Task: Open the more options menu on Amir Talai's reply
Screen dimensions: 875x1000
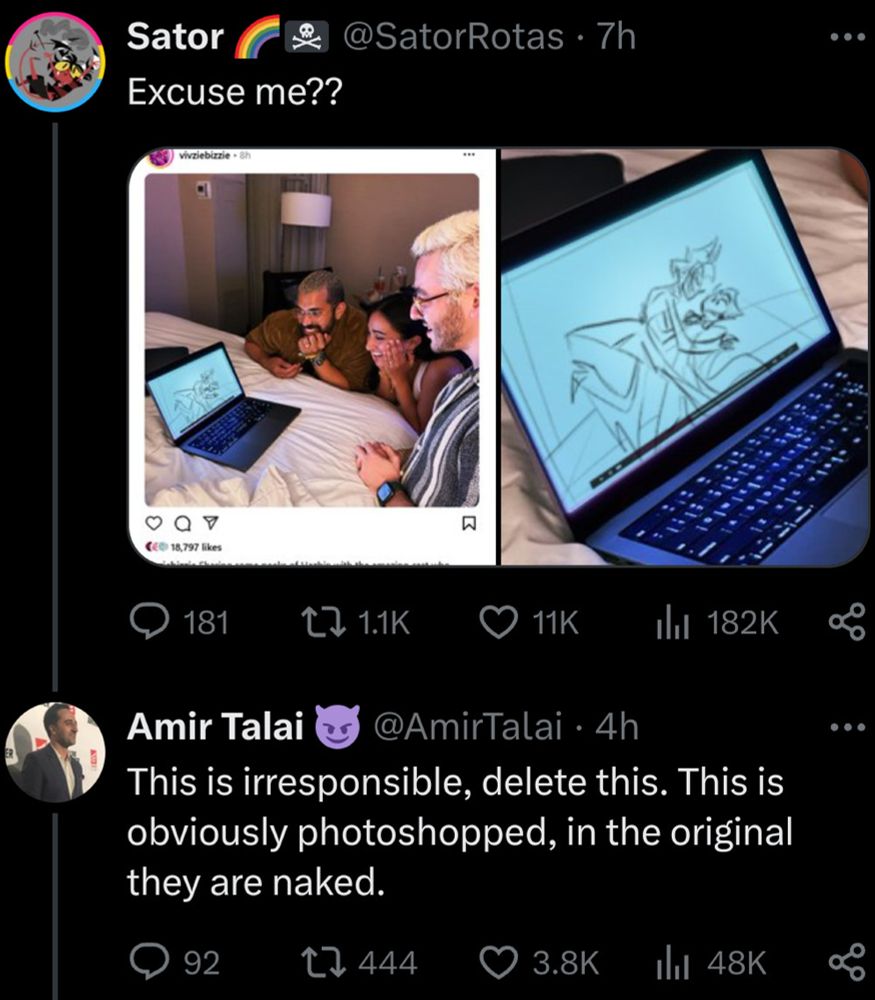Action: click(x=849, y=725)
